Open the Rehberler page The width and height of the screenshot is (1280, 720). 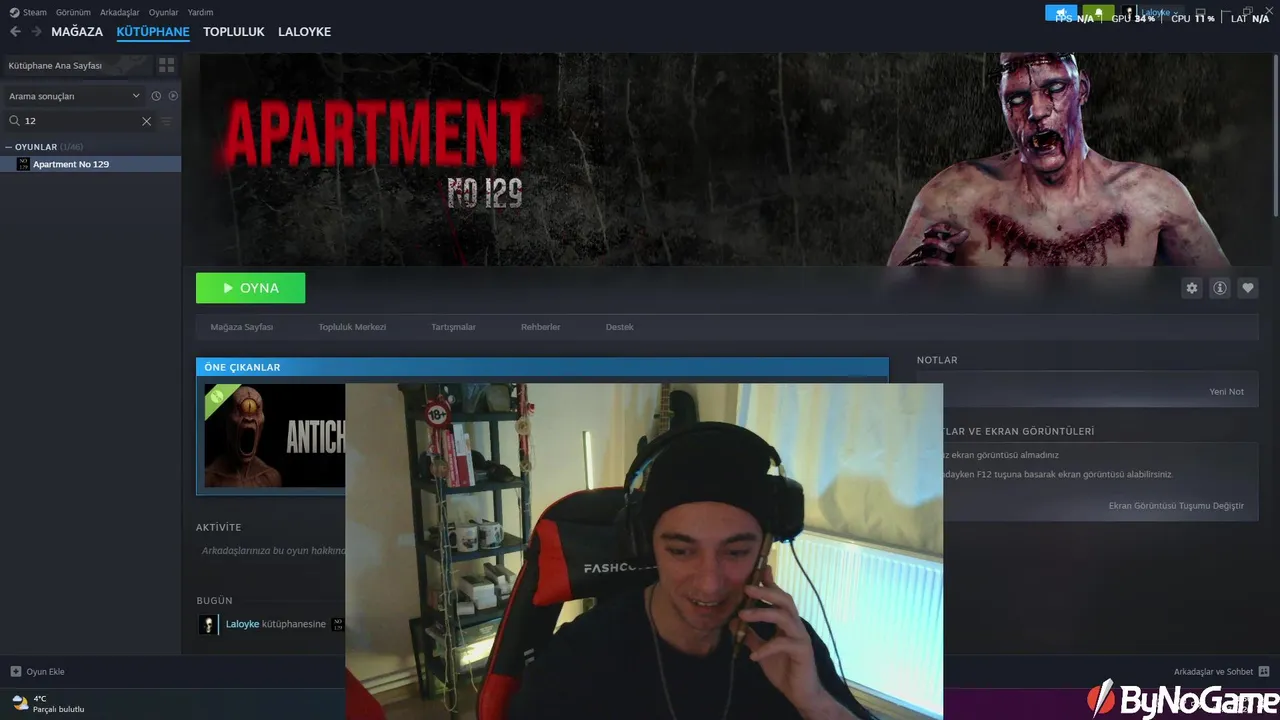540,327
